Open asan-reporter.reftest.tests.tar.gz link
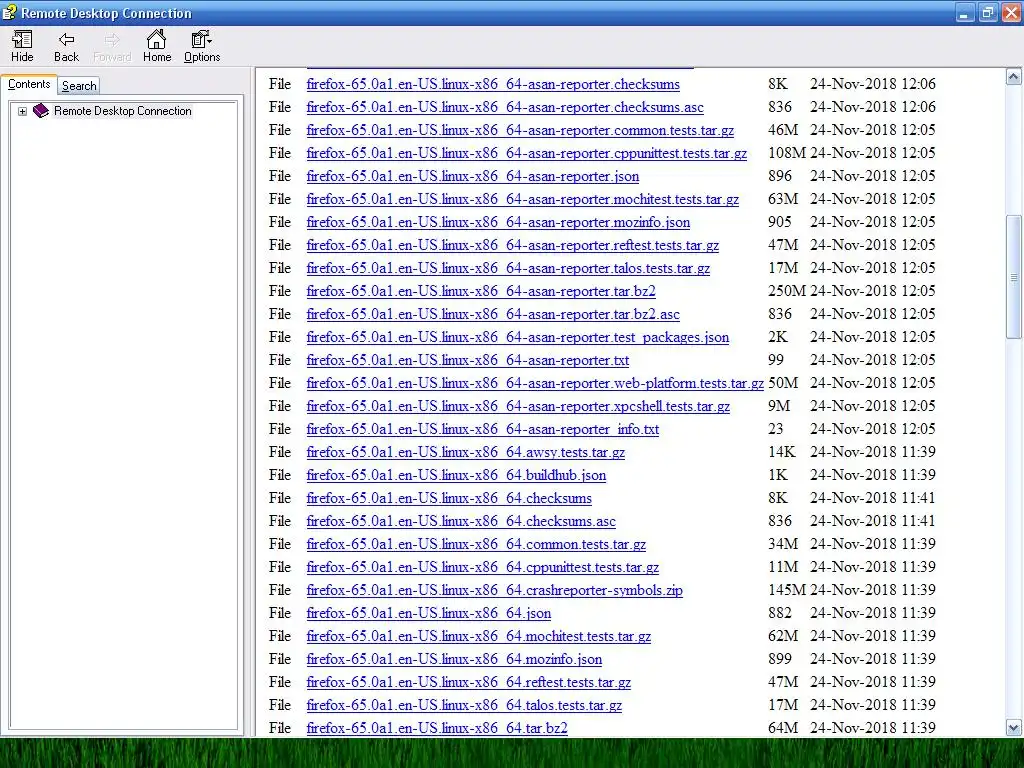 (513, 245)
